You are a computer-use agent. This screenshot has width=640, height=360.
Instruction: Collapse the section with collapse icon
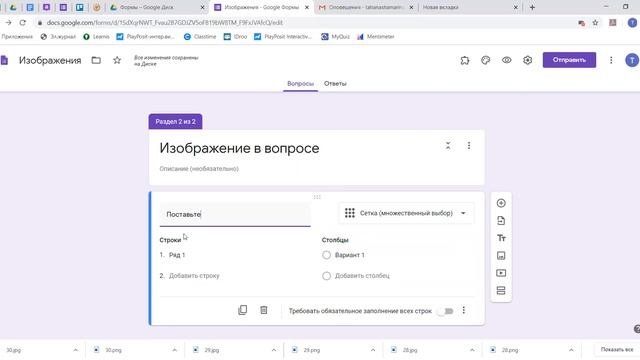448,145
